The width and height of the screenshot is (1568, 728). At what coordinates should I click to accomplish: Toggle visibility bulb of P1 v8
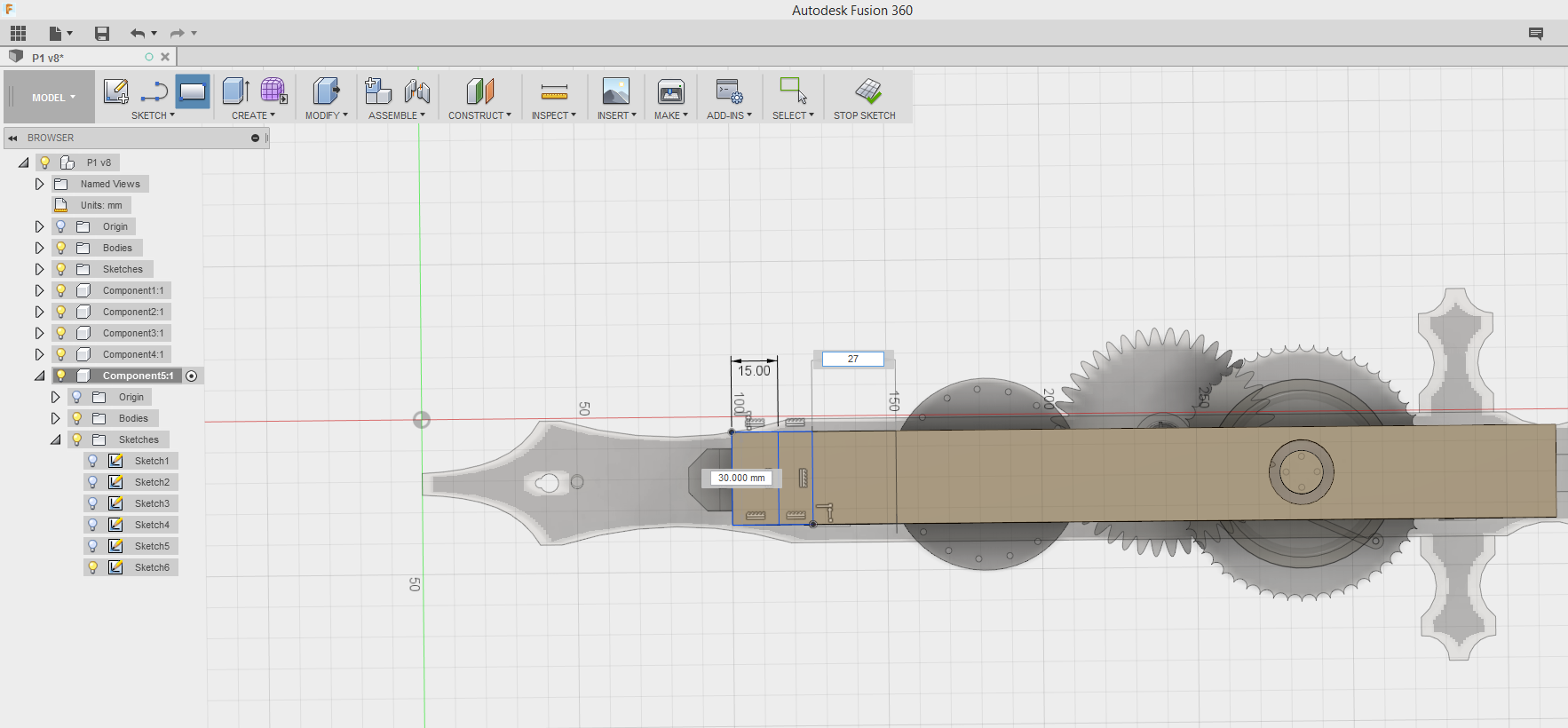coord(44,162)
